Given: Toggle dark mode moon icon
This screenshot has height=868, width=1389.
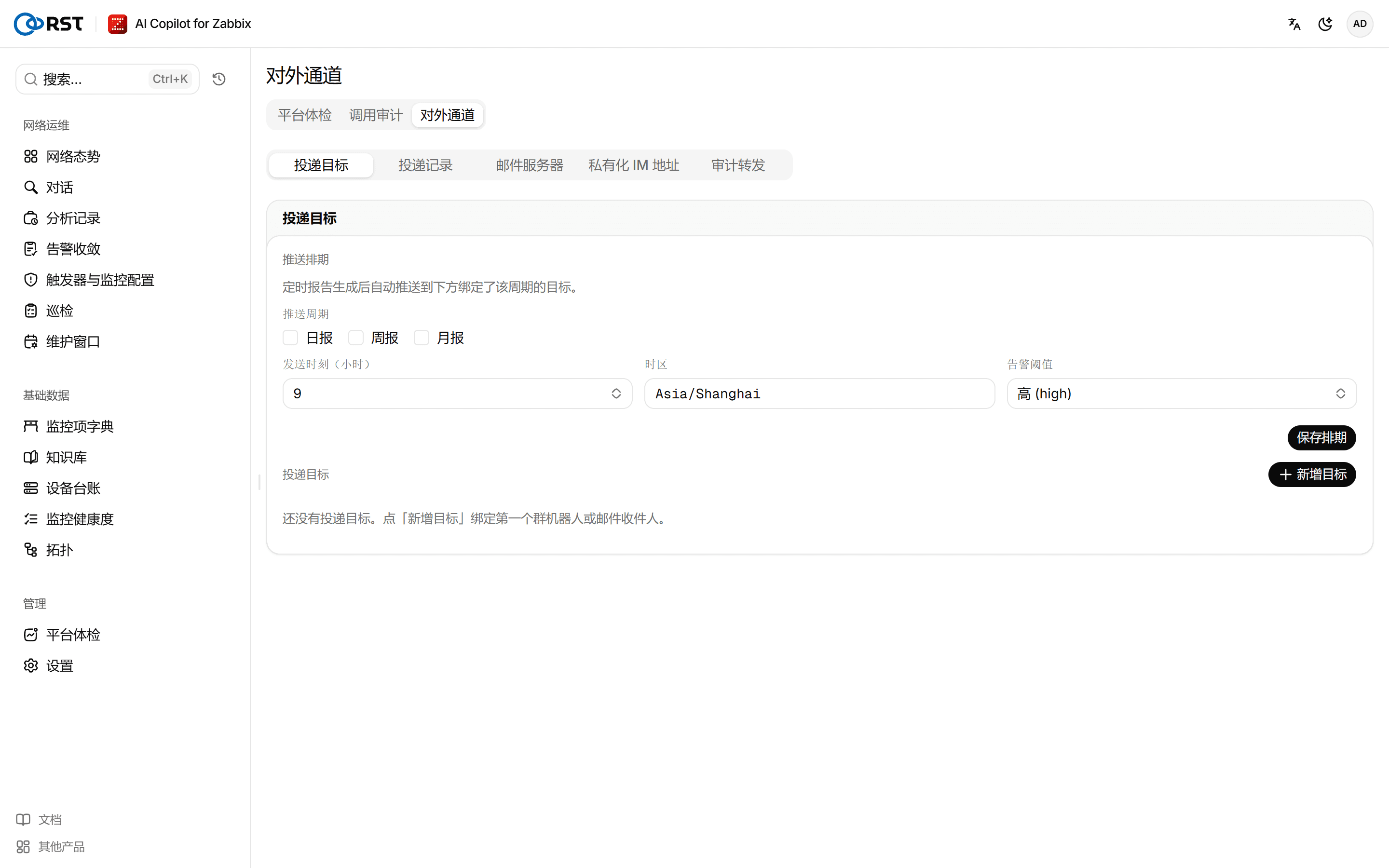Looking at the screenshot, I should coord(1325,24).
